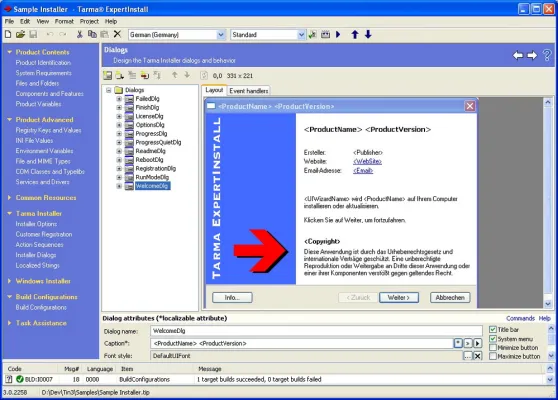Expand the WelcomeDlg tree node

click(119, 186)
